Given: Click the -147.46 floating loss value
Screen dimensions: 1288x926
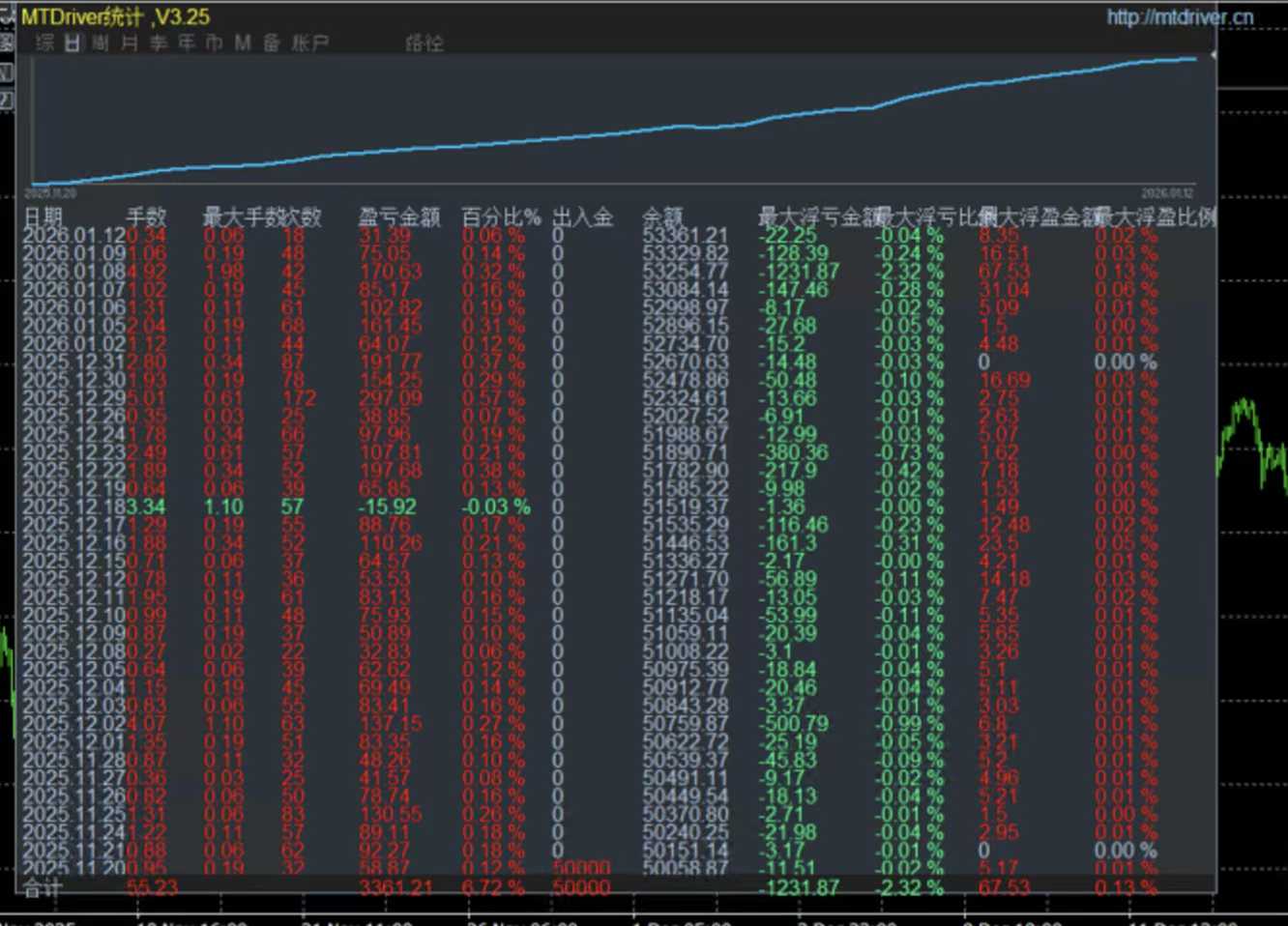Looking at the screenshot, I should (794, 289).
